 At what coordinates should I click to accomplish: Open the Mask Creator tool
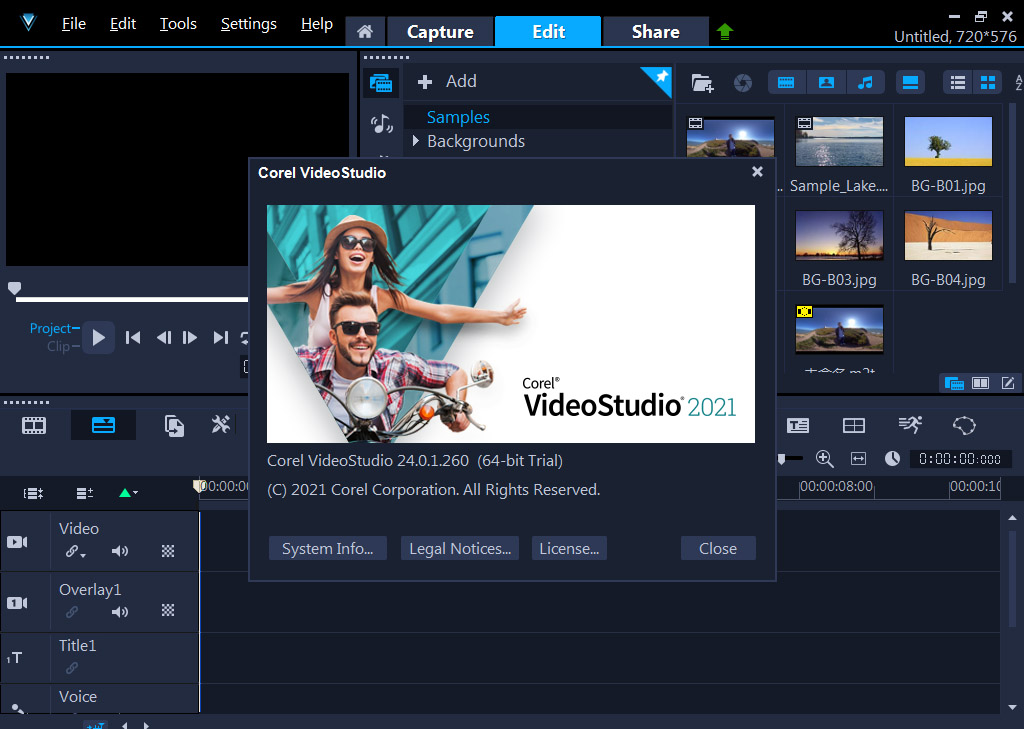(x=964, y=425)
